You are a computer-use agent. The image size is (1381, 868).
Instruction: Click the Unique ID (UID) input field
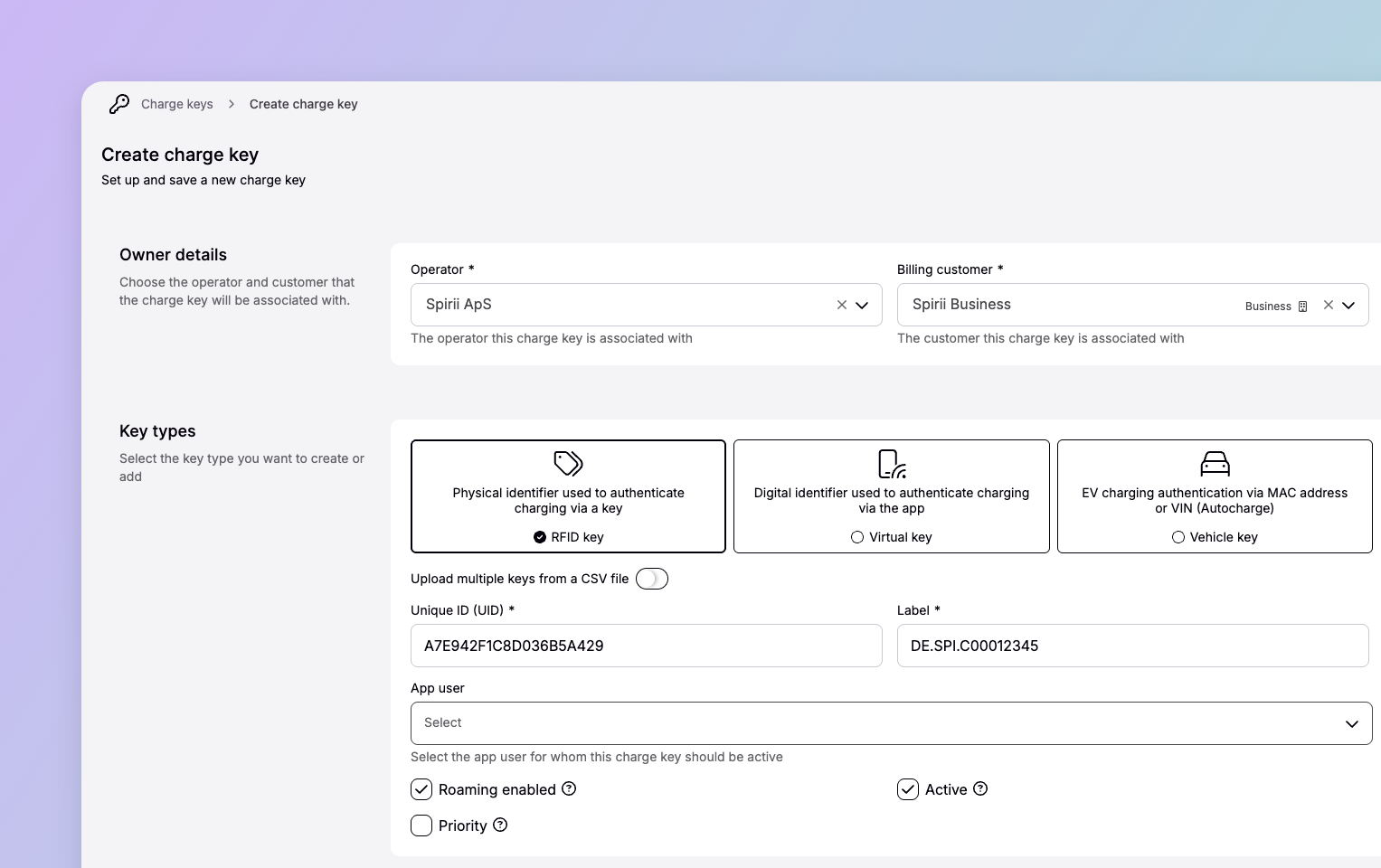pyautogui.click(x=647, y=646)
